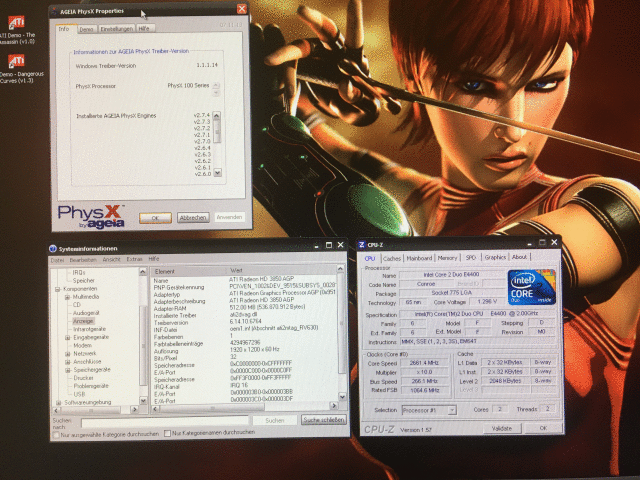The image size is (640, 480).
Task: Select the Speicher tree item
Action: click(x=84, y=280)
